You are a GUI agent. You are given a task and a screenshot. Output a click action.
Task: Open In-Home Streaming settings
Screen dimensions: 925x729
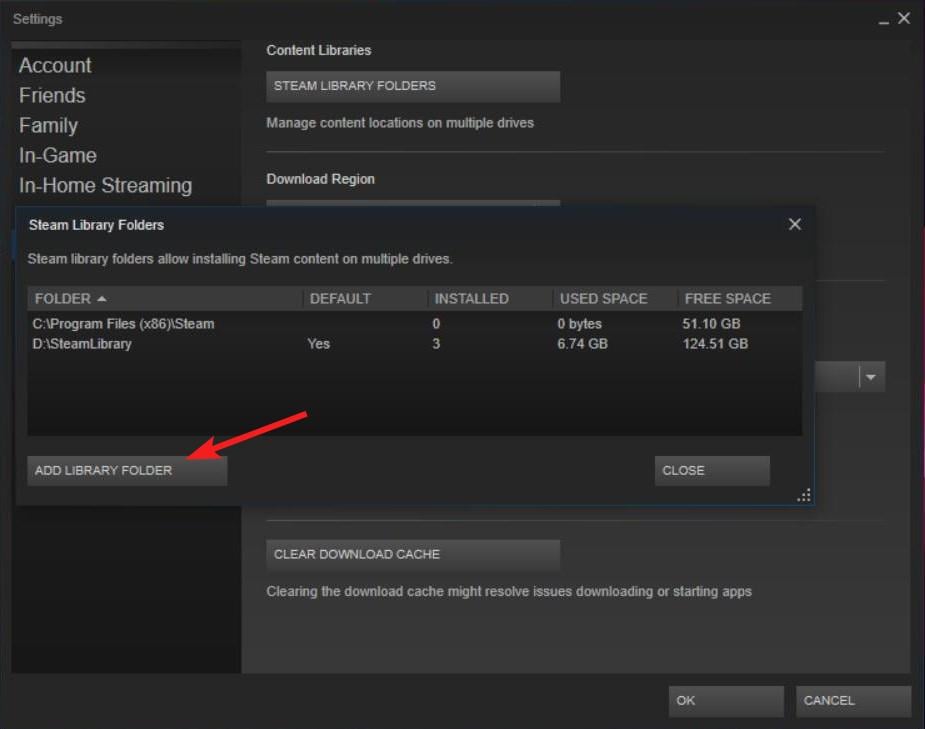coord(105,186)
